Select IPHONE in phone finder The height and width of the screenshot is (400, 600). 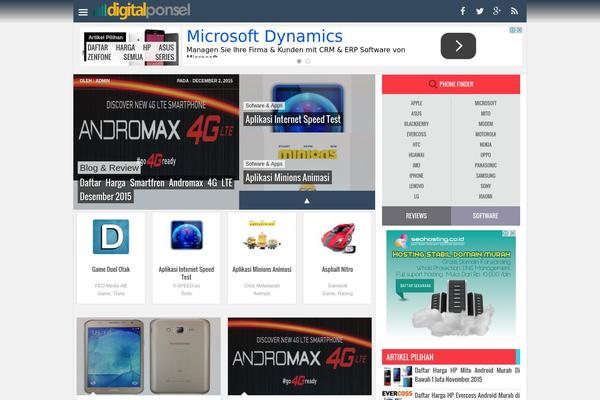pos(416,176)
